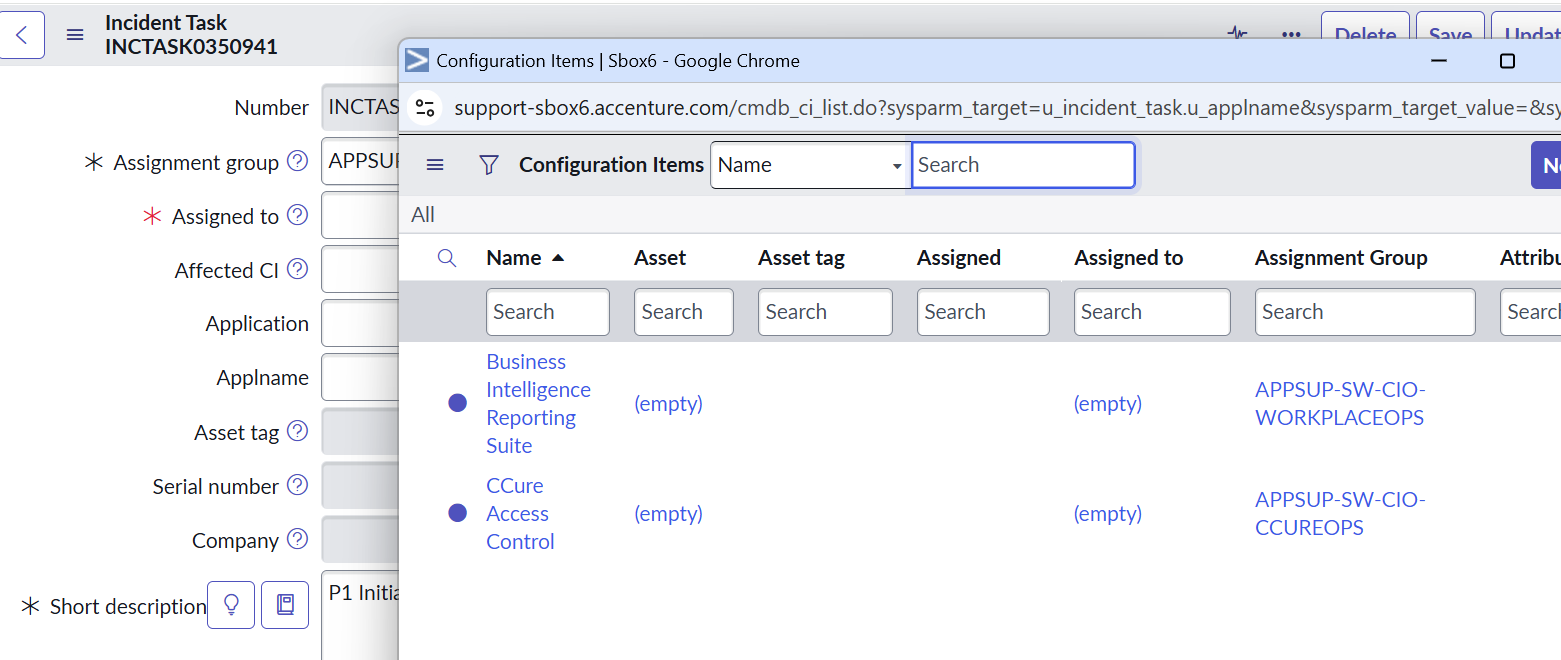Click the help icon beside Affected CI
Image resolution: width=1561 pixels, height=660 pixels.
(297, 269)
